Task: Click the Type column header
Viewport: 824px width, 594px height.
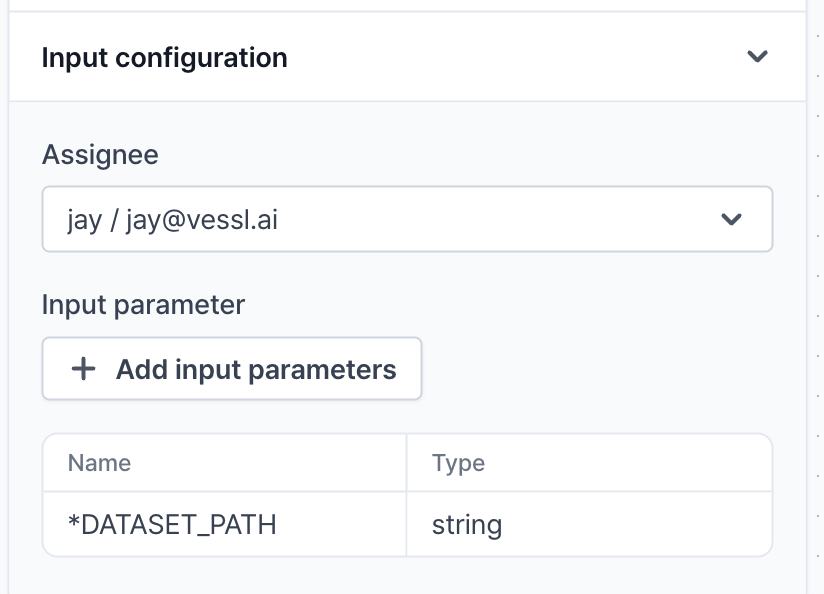Action: click(458, 463)
